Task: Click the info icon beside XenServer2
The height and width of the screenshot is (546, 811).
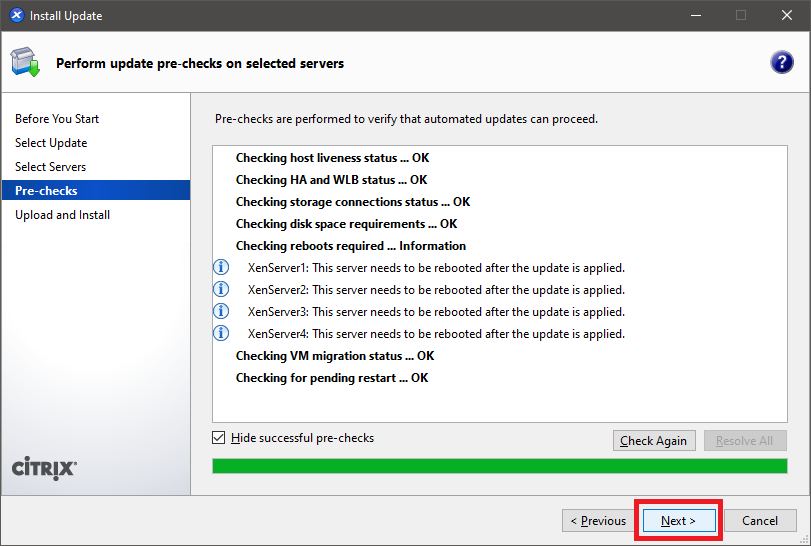Action: [x=222, y=290]
